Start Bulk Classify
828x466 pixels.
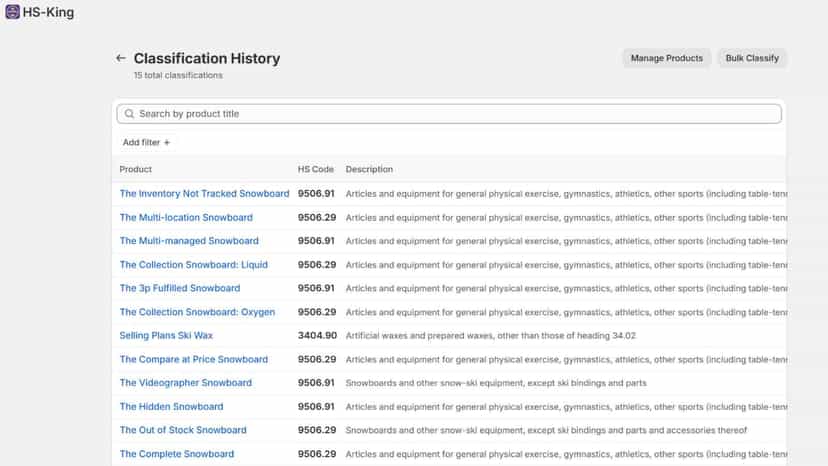[752, 58]
